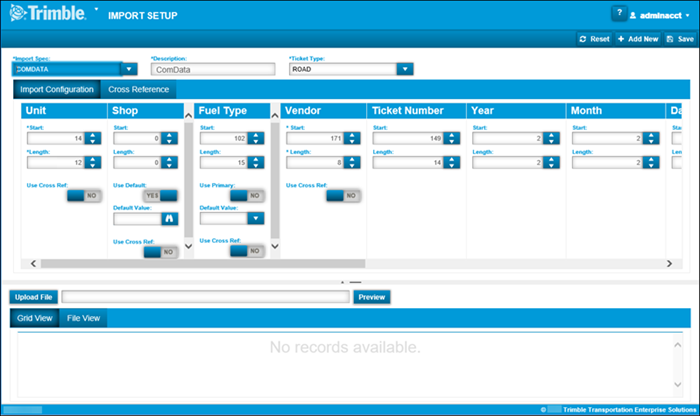
Task: Toggle Shop Use Cross Ref switch
Action: pos(161,252)
